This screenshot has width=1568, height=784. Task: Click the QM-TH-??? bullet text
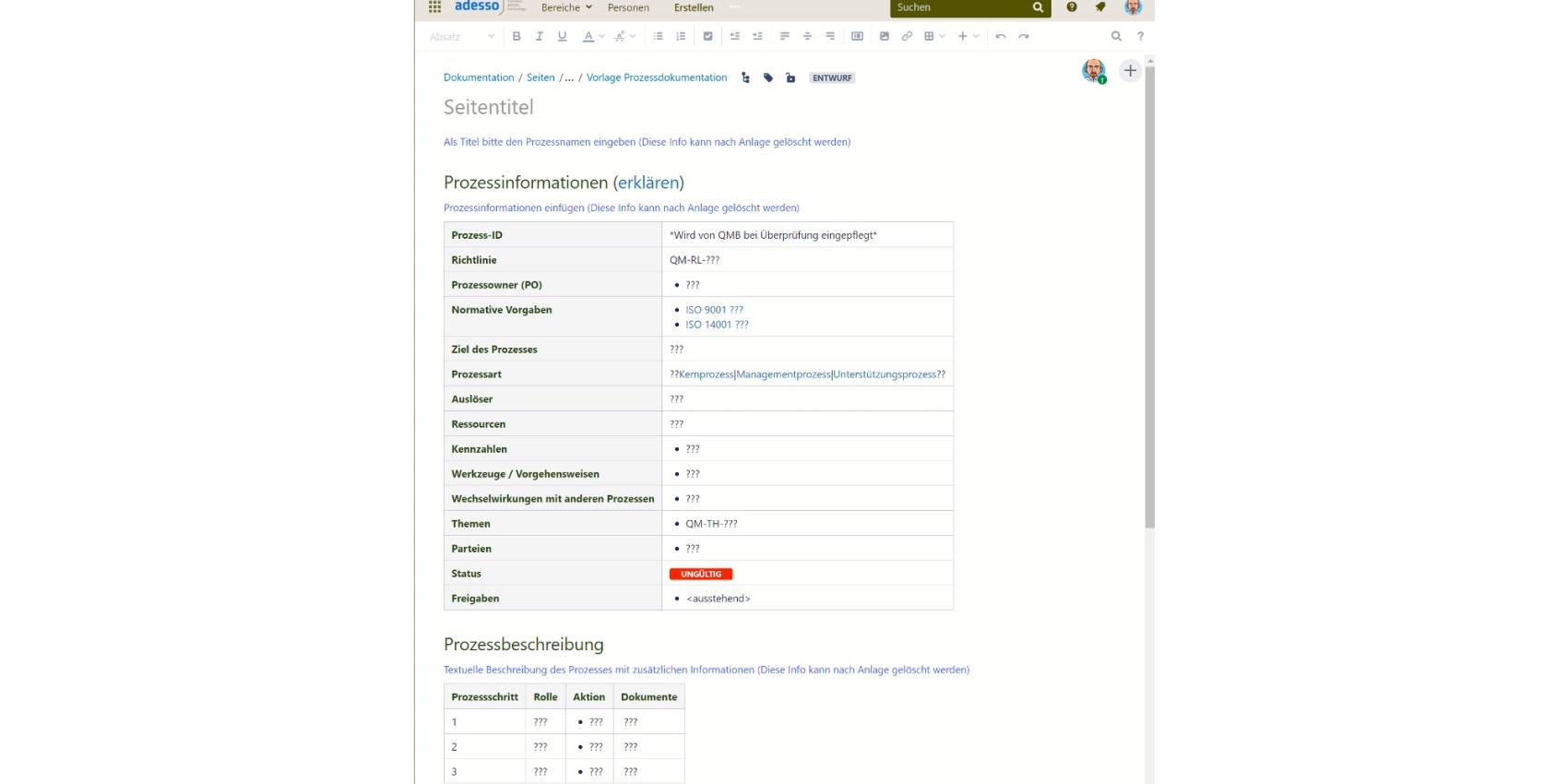[711, 524]
